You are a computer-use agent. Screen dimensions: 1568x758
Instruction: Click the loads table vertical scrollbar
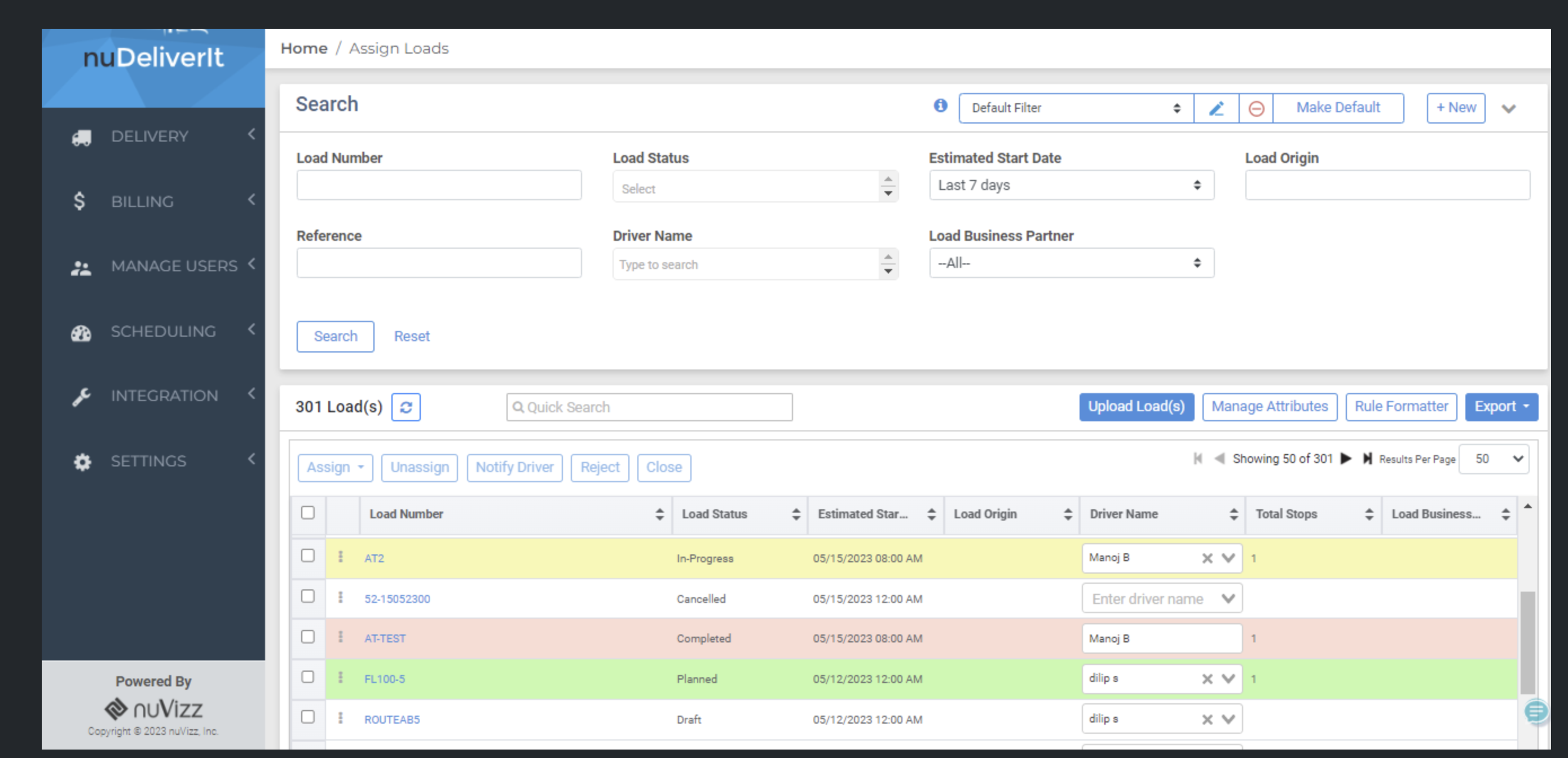(x=1527, y=642)
